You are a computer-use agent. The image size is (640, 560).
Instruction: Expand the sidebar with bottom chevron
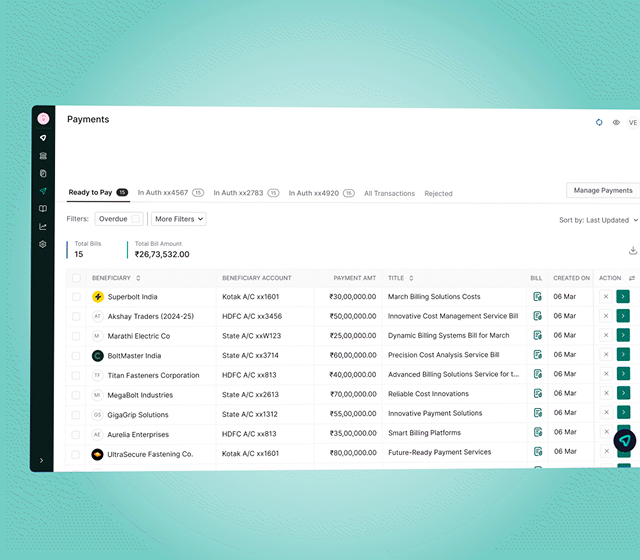42,460
